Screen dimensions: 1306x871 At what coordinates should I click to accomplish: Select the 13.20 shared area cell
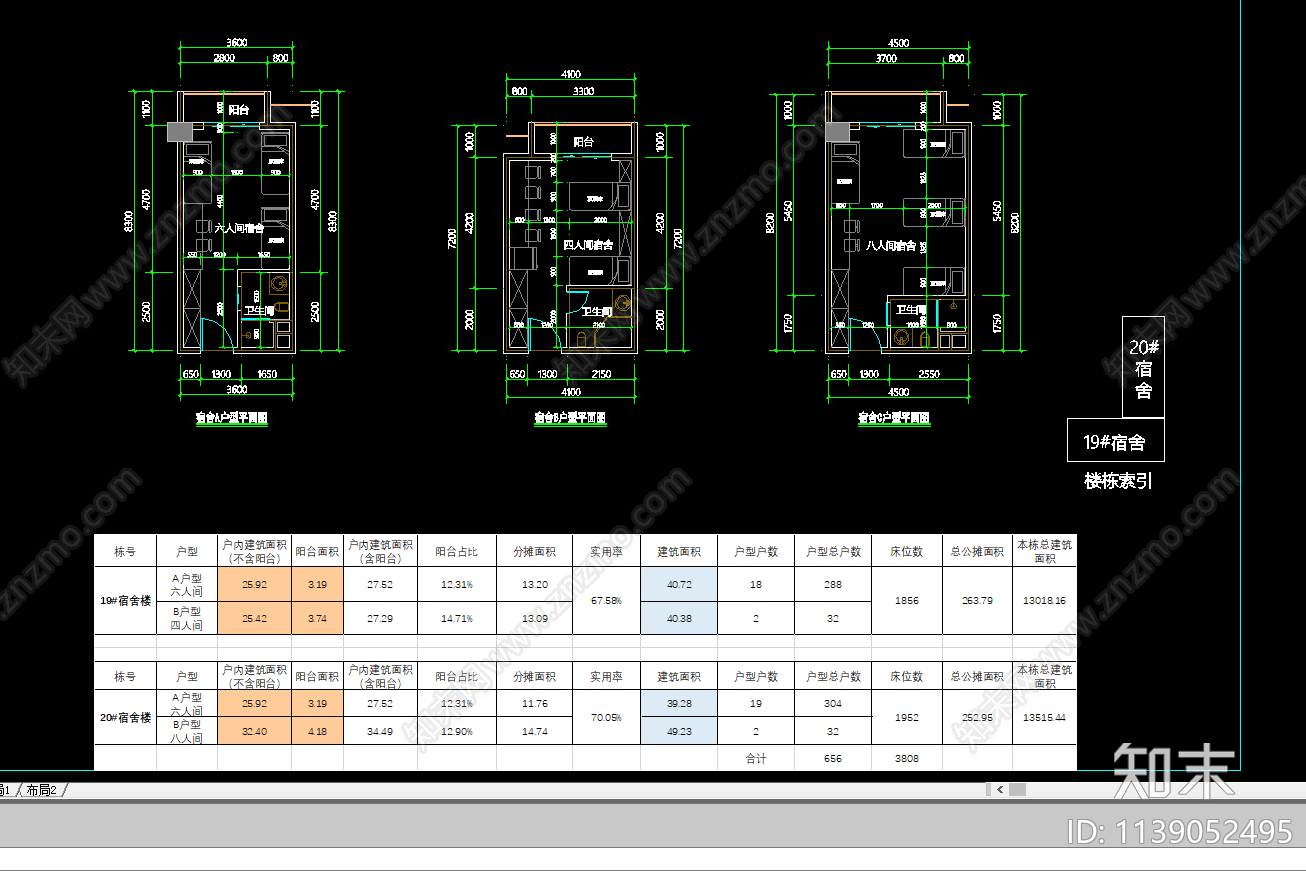(x=534, y=585)
